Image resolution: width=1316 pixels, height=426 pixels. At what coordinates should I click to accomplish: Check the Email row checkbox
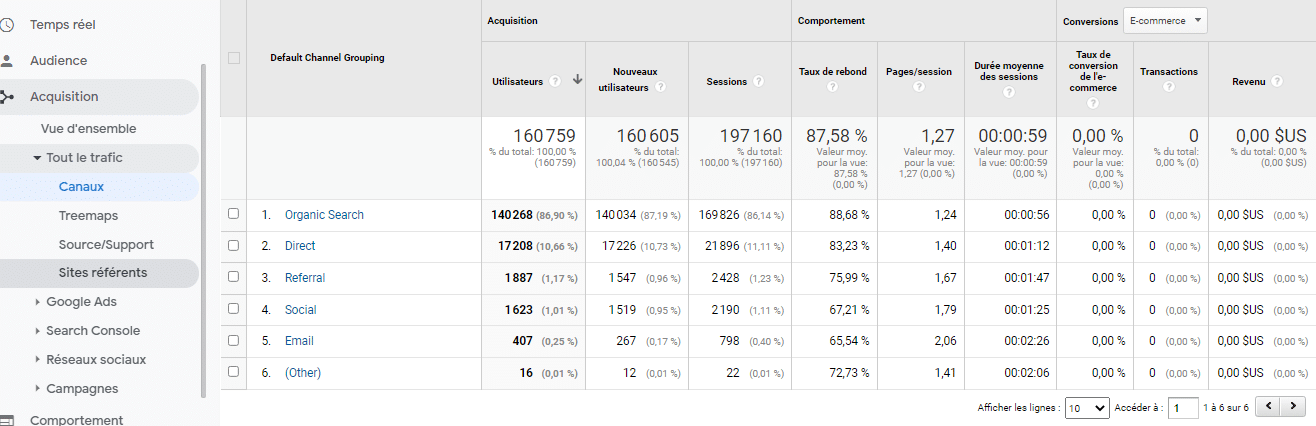(234, 340)
